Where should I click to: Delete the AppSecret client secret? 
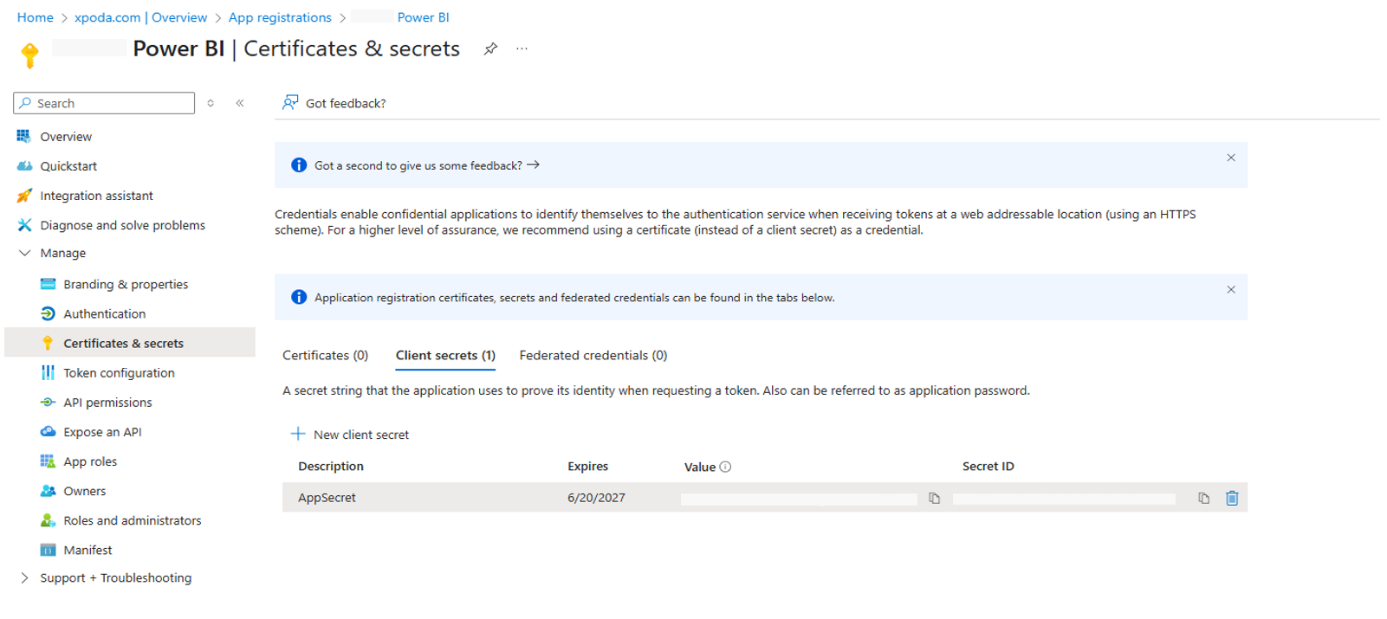[1232, 498]
